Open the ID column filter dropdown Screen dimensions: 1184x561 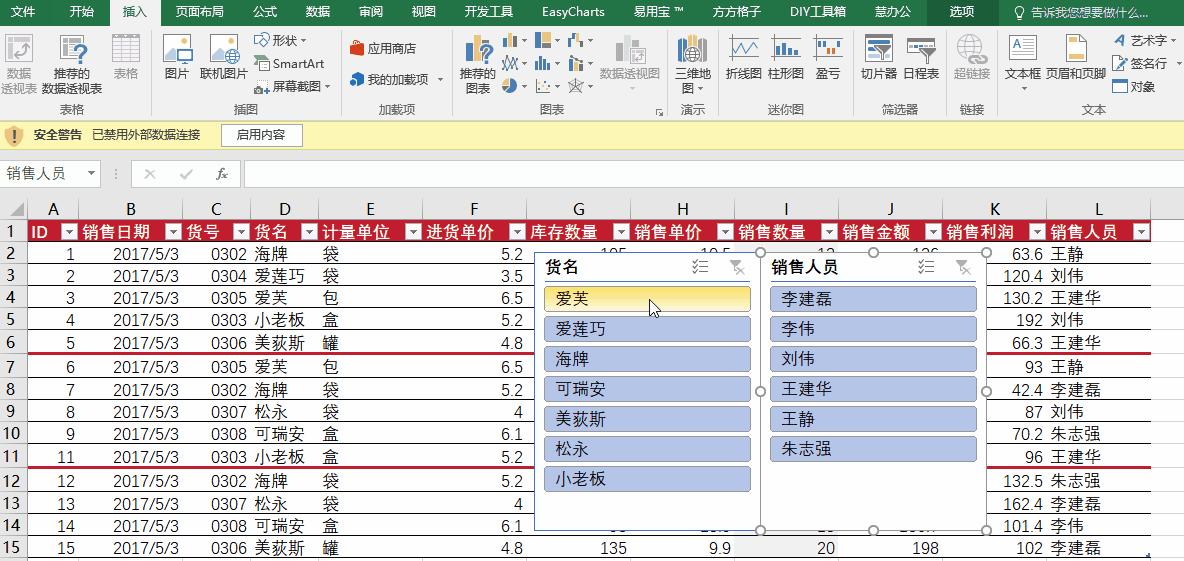[69, 233]
